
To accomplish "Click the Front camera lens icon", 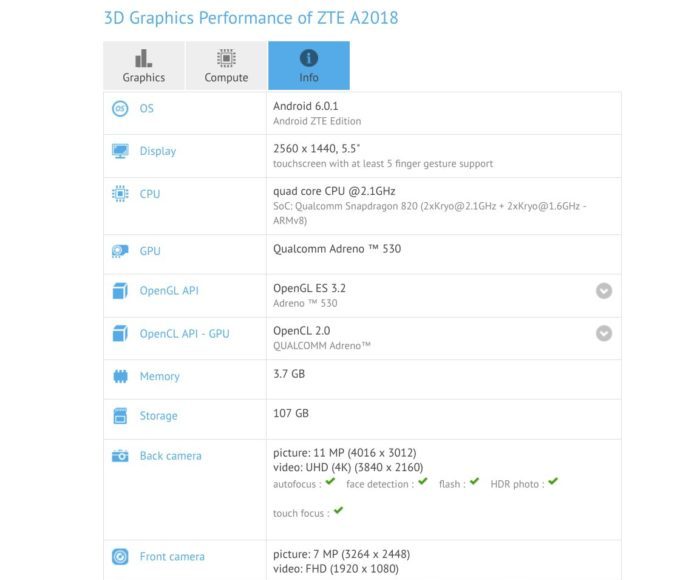I will pos(120,557).
